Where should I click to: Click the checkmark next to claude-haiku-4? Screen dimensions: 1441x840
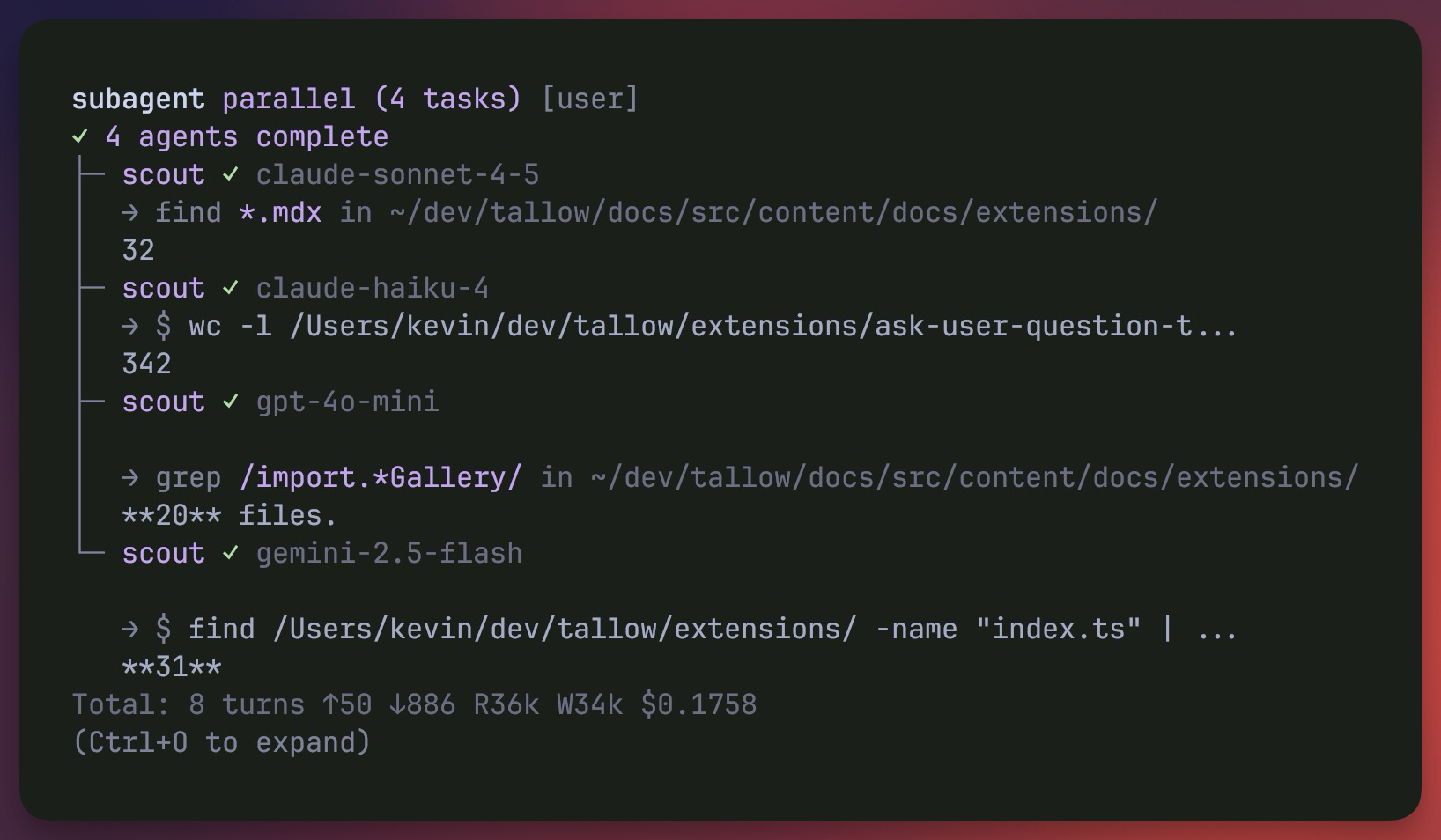tap(231, 288)
